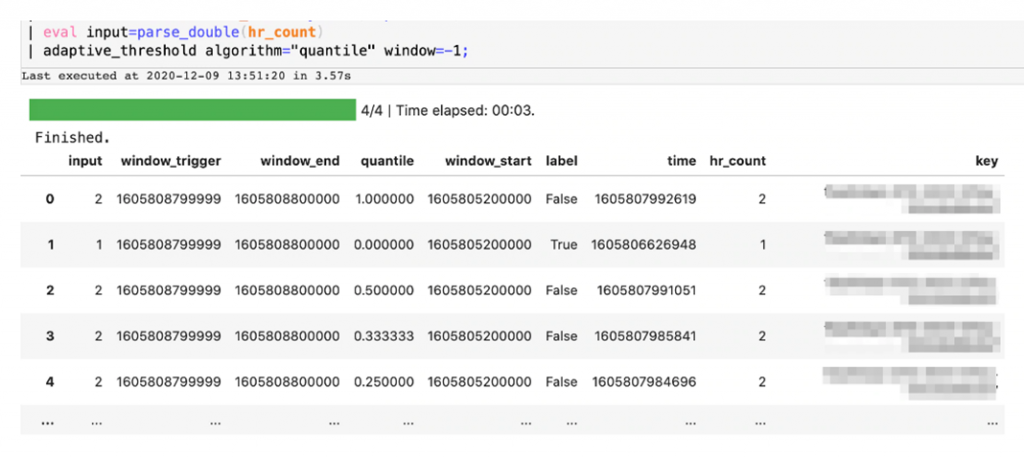Click the "key" column header
Viewport: 1024px width, 458px height.
pyautogui.click(x=986, y=160)
